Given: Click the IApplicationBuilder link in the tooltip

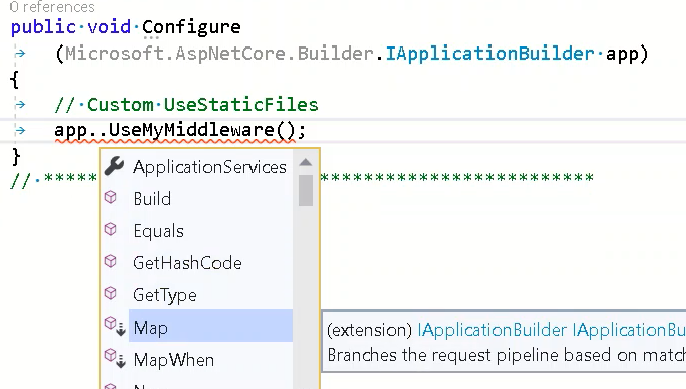Looking at the screenshot, I should pos(492,330).
